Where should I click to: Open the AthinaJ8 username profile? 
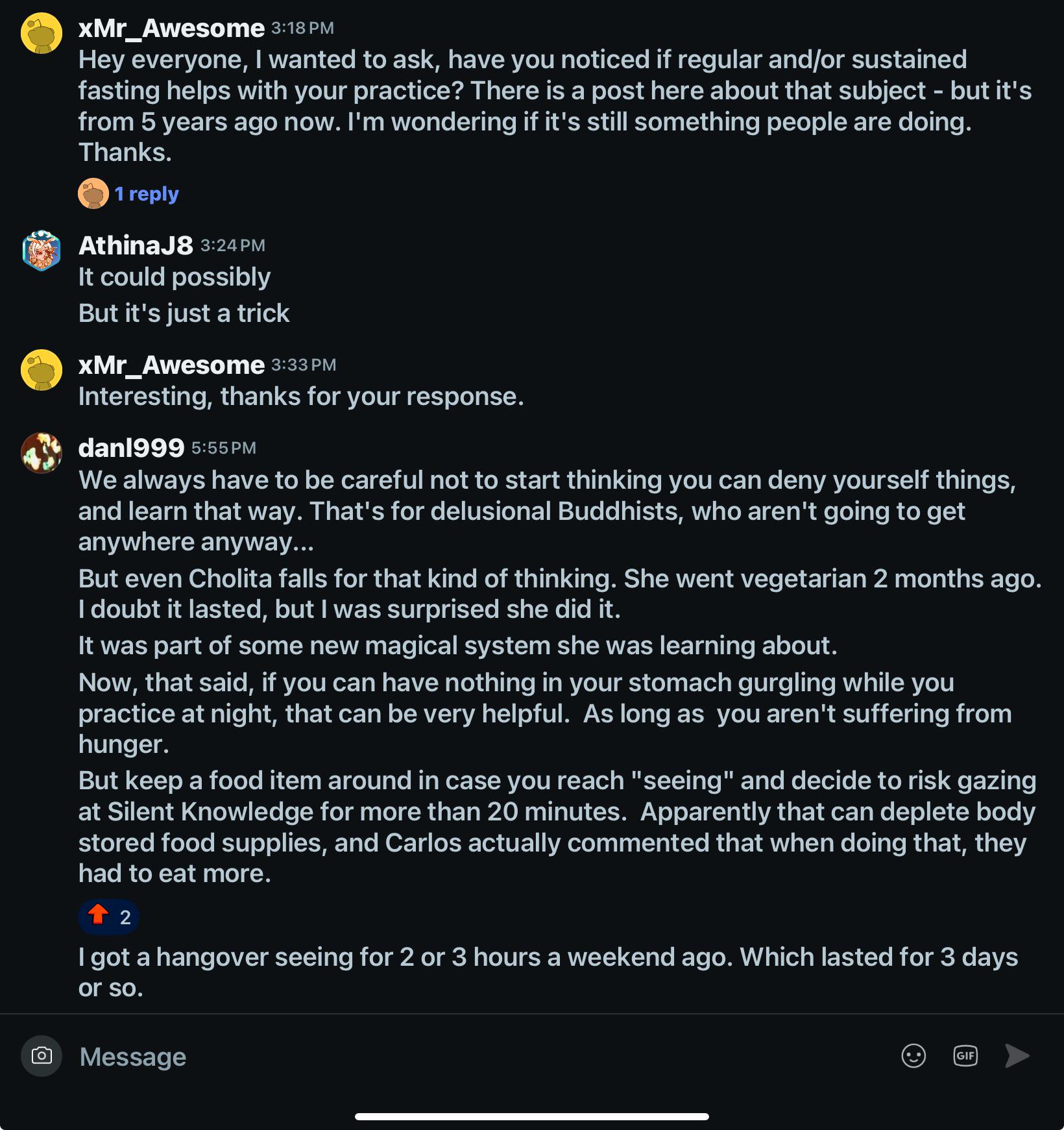(x=136, y=245)
